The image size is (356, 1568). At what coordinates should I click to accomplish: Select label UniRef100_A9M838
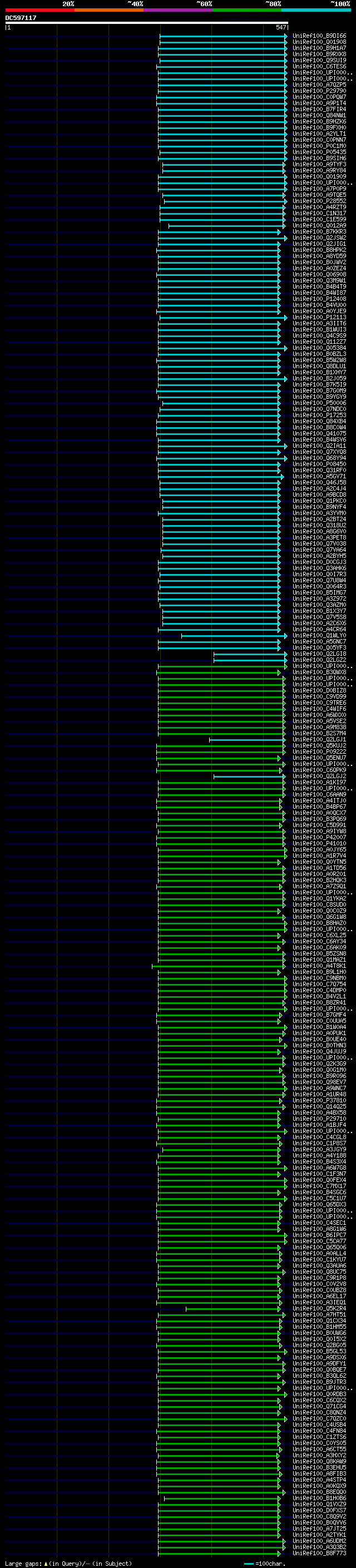coord(319,727)
